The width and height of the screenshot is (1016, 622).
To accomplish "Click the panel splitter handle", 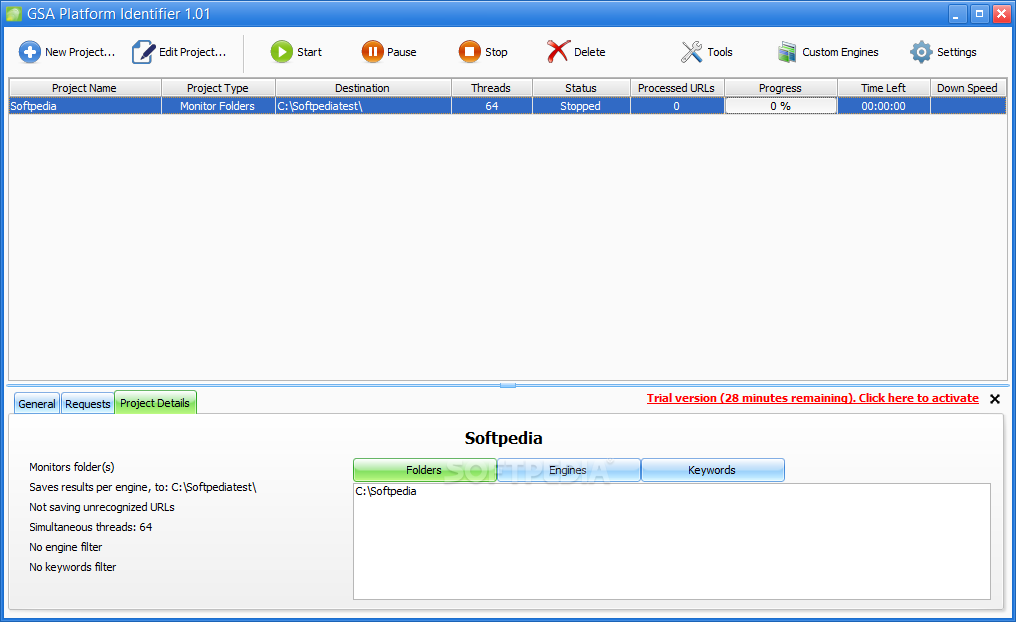I will [x=508, y=385].
